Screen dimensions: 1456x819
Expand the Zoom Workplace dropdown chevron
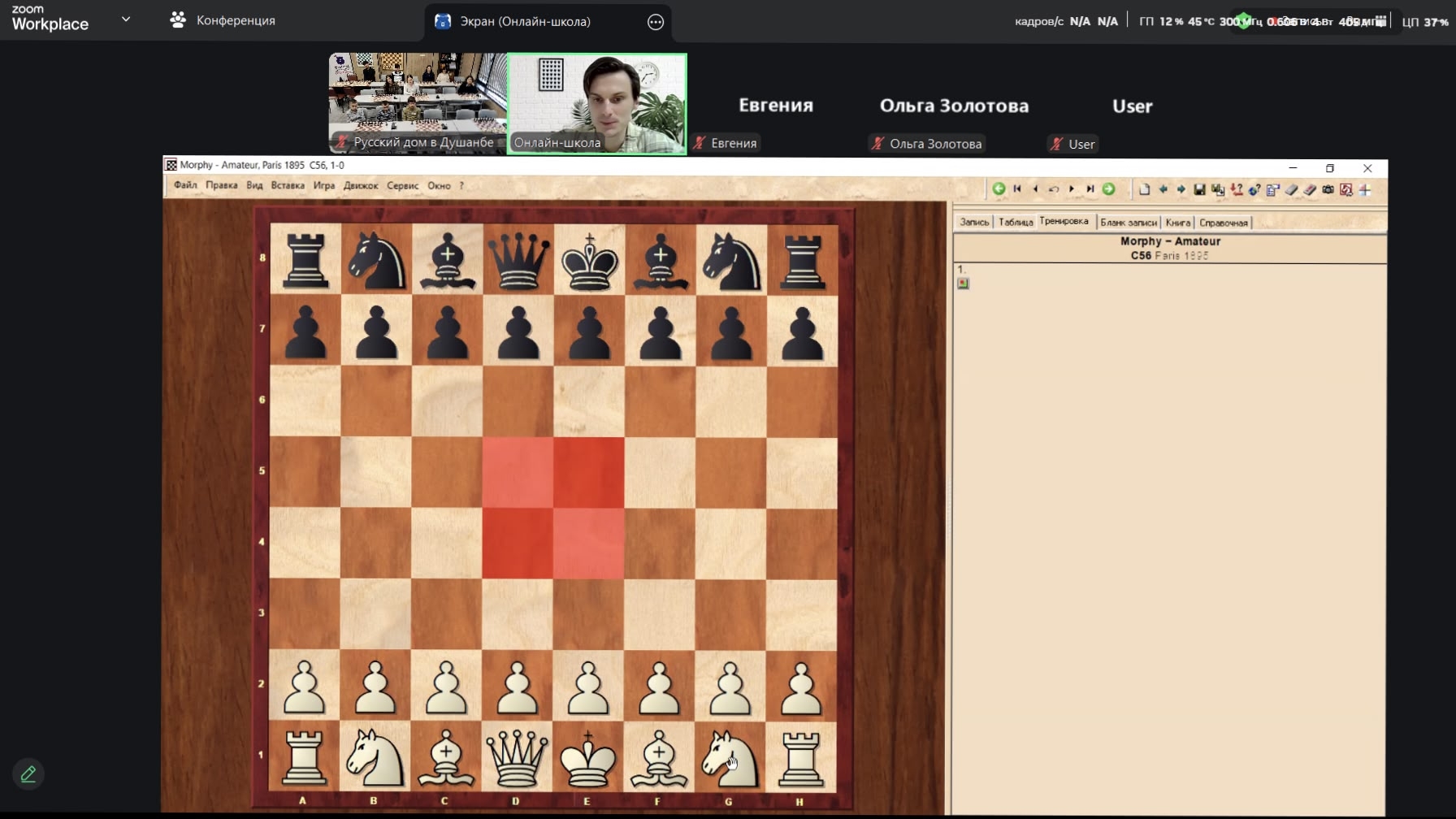(x=126, y=19)
